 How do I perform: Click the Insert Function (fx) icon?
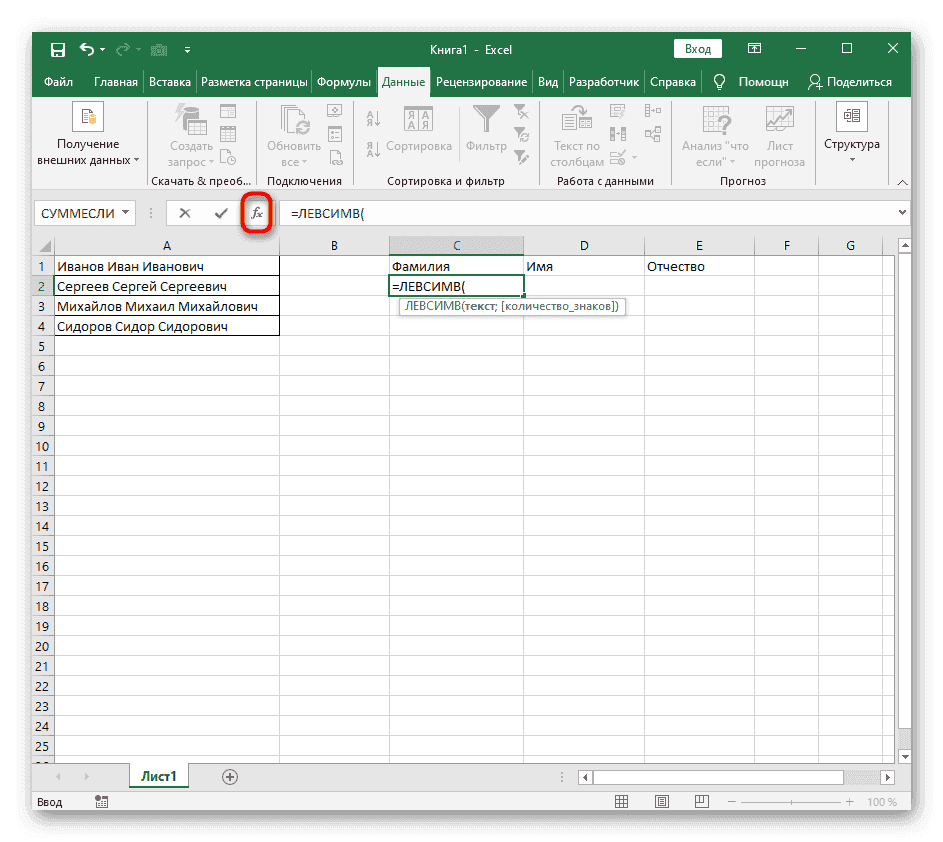257,212
